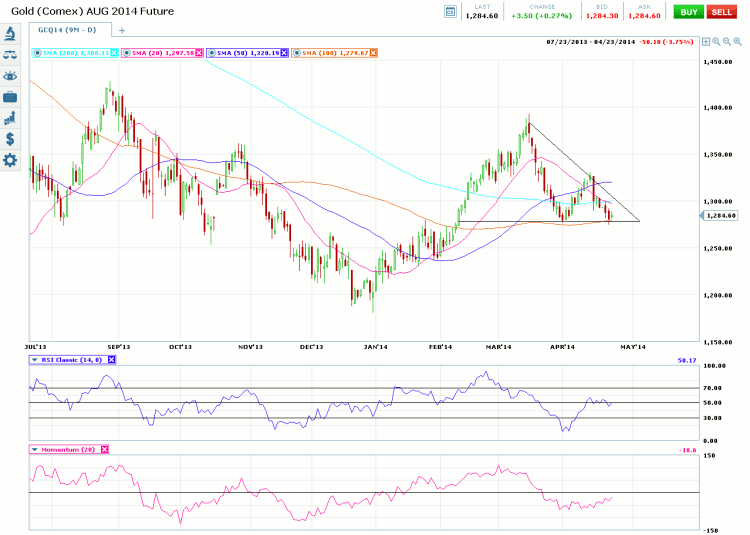Open the gear settings icon in sidebar
Image resolution: width=750 pixels, height=535 pixels.
(10, 160)
